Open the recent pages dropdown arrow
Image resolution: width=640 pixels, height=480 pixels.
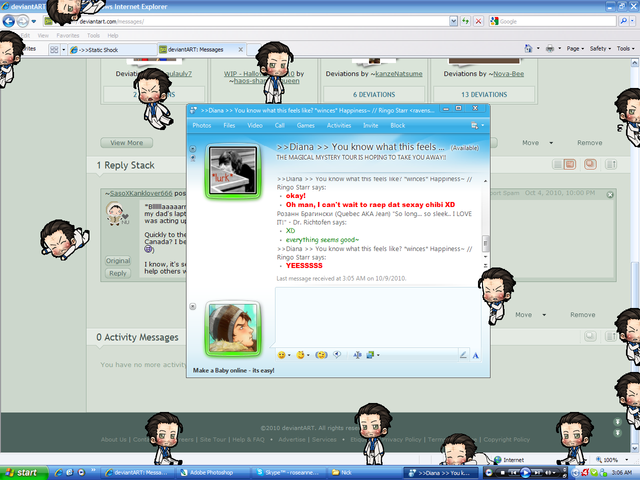click(x=34, y=21)
